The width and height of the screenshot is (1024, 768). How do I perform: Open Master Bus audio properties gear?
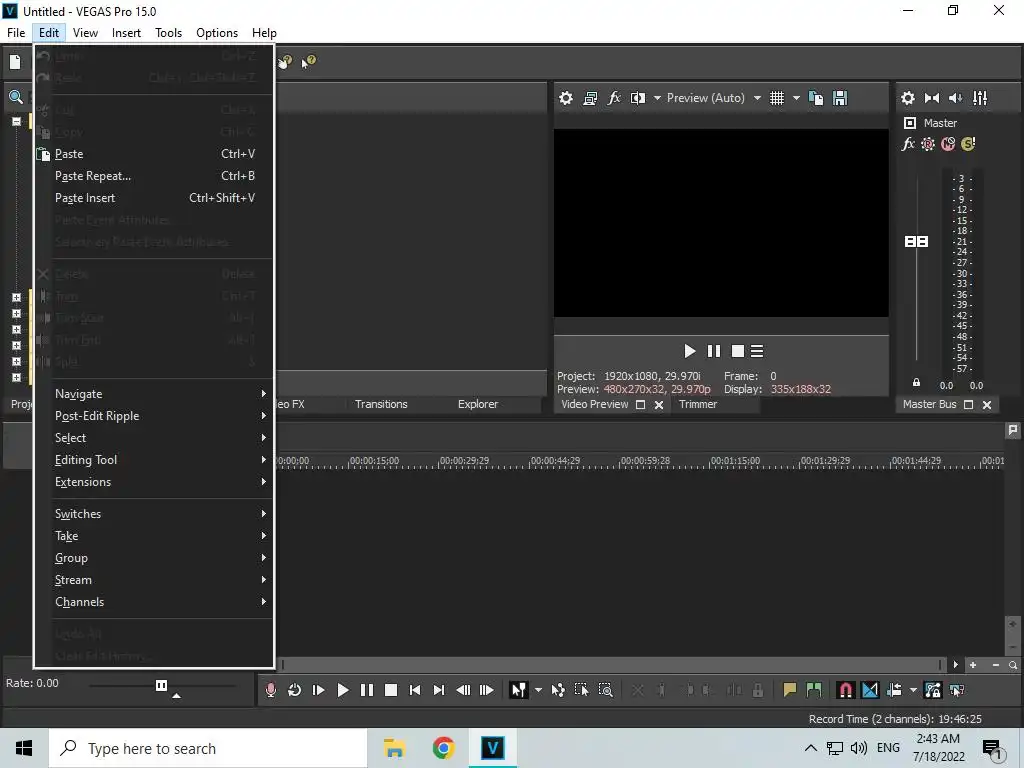coord(908,98)
